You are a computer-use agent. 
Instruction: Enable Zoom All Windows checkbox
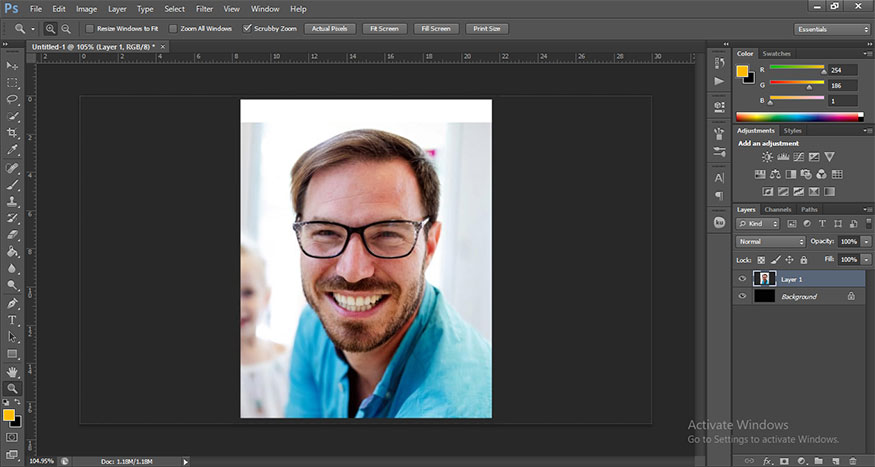(173, 28)
